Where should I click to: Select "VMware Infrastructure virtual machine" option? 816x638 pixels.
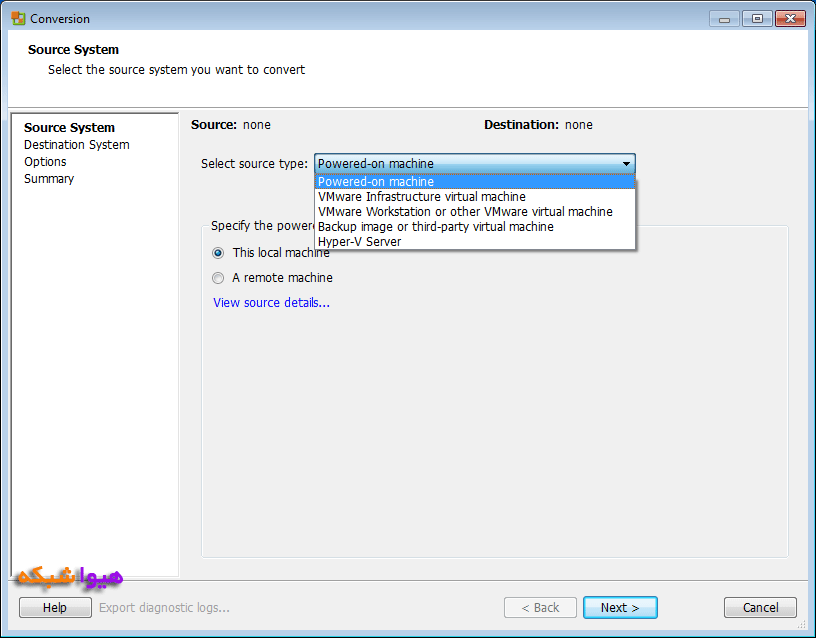point(421,197)
